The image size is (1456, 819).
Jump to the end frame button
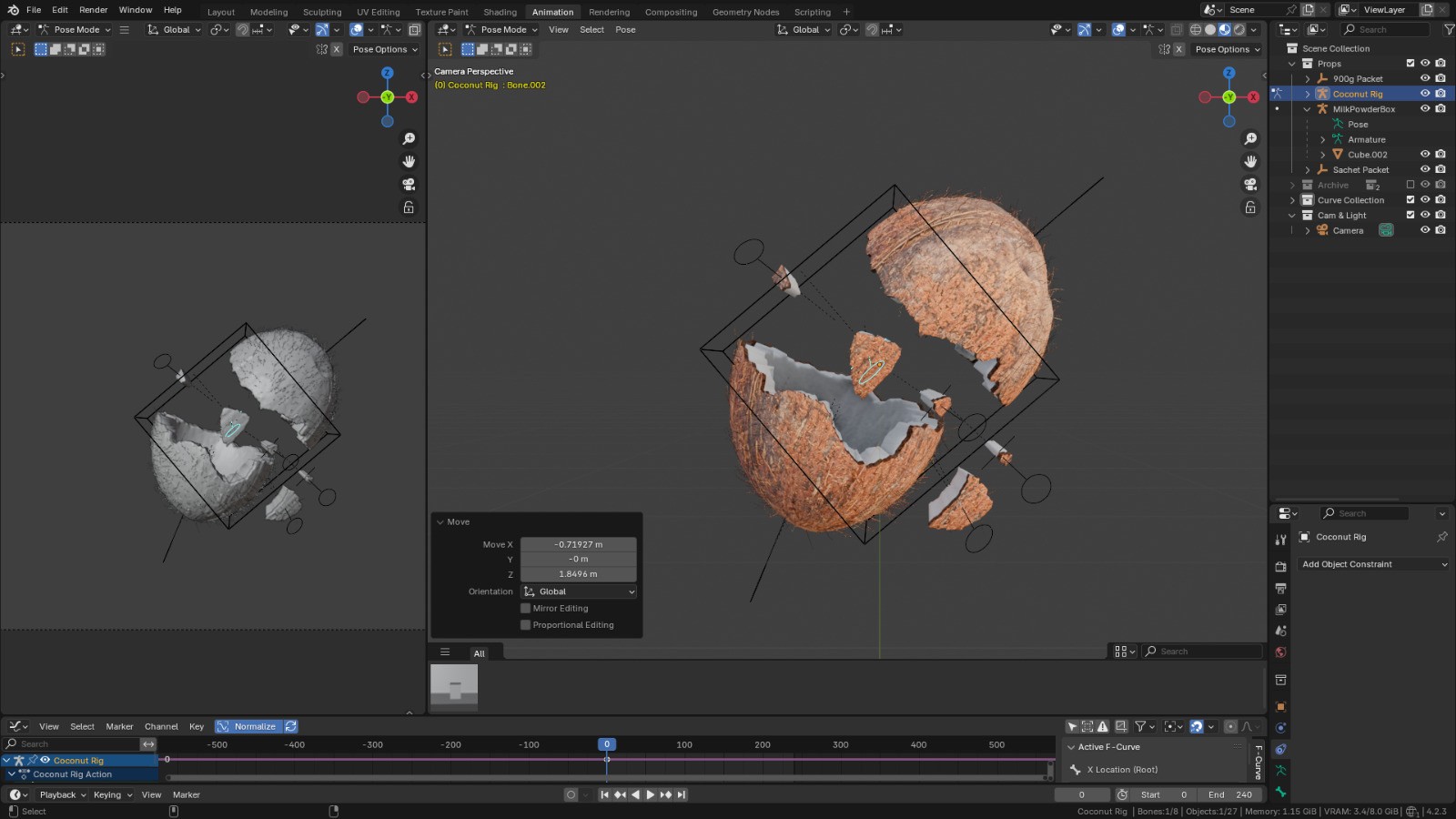[x=682, y=794]
